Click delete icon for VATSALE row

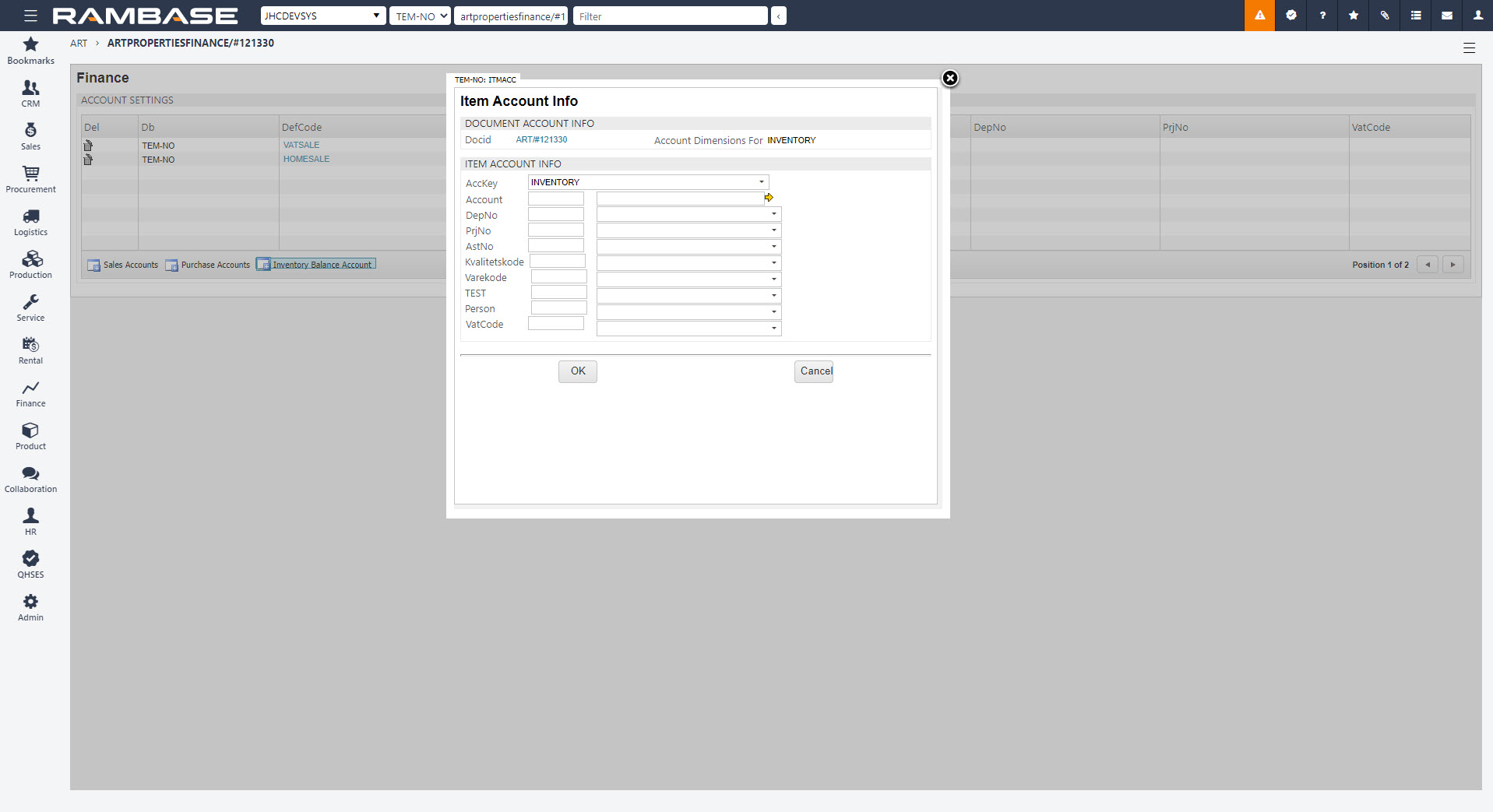tap(88, 146)
